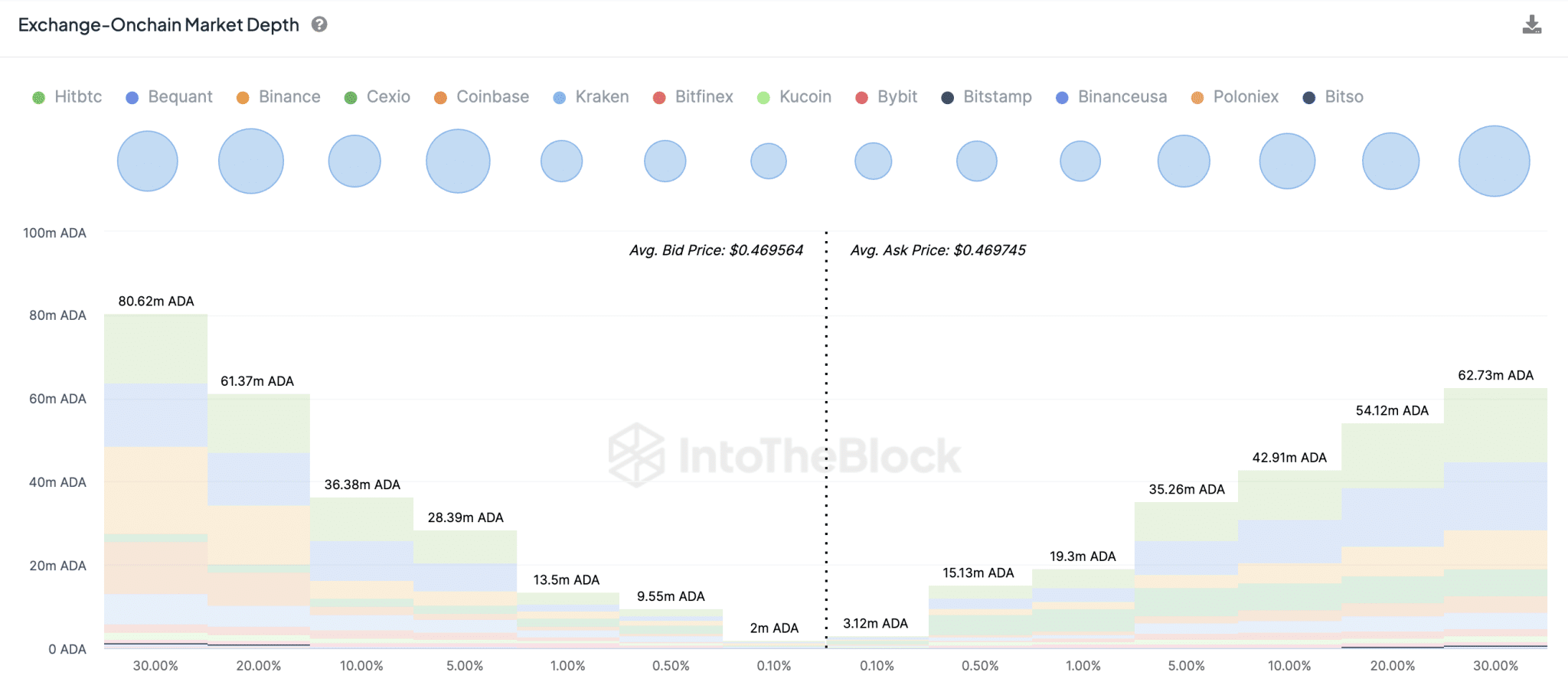Screen dimensions: 1568x695
Task: Click the bubble above 1.00% bid column
Action: tap(562, 161)
